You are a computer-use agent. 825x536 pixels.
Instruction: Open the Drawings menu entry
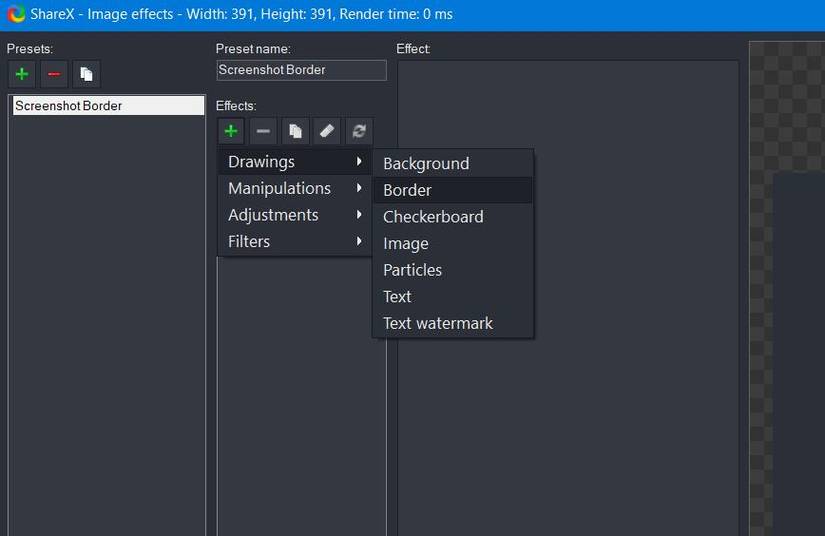tap(295, 161)
